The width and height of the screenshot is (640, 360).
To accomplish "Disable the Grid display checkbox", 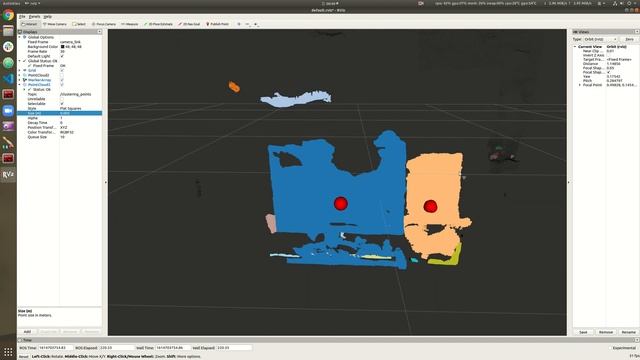I will (62, 70).
